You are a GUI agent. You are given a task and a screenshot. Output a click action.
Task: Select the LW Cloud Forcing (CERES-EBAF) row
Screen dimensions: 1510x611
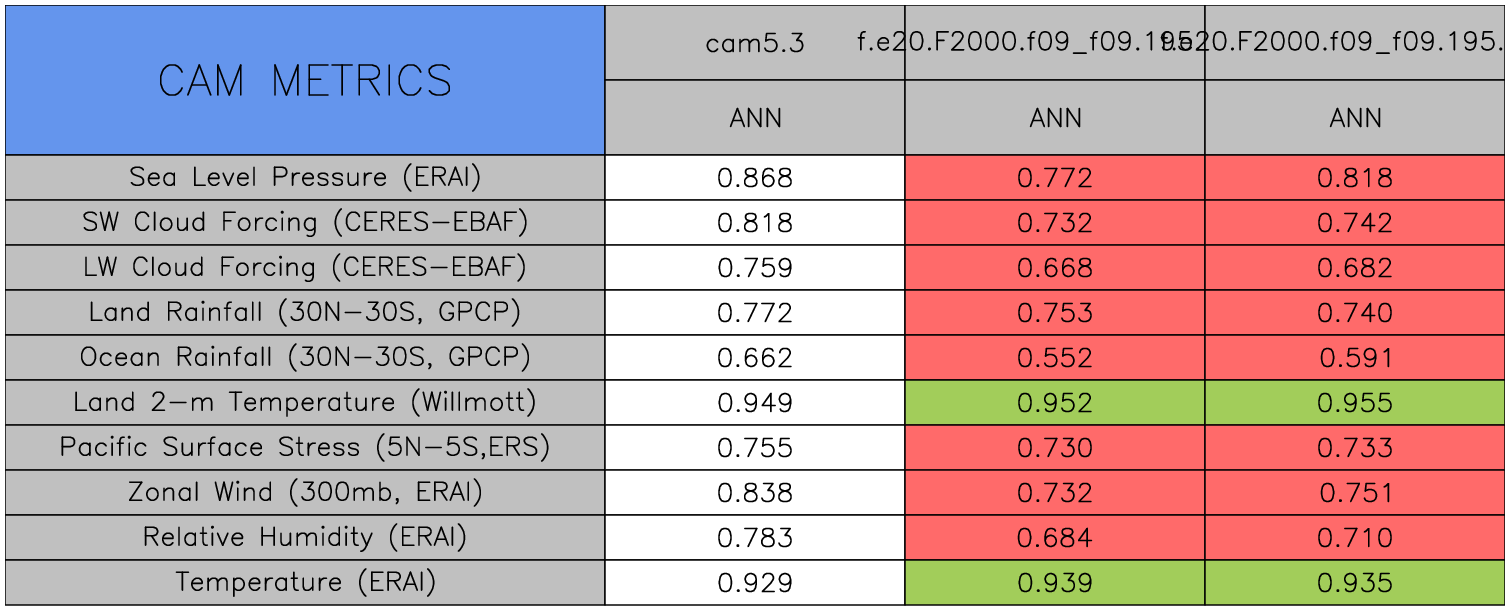[305, 267]
